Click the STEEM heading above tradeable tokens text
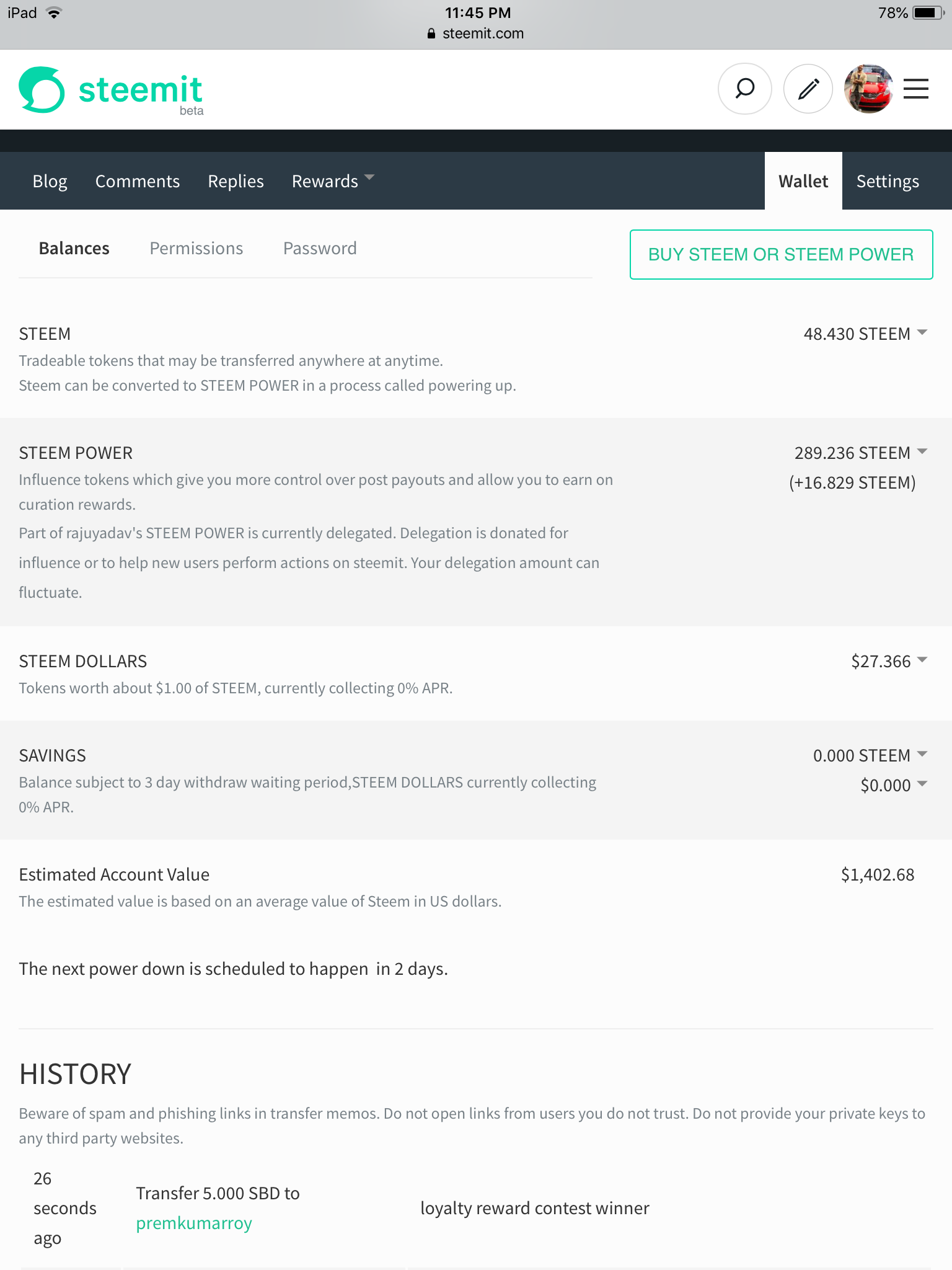 (x=45, y=334)
